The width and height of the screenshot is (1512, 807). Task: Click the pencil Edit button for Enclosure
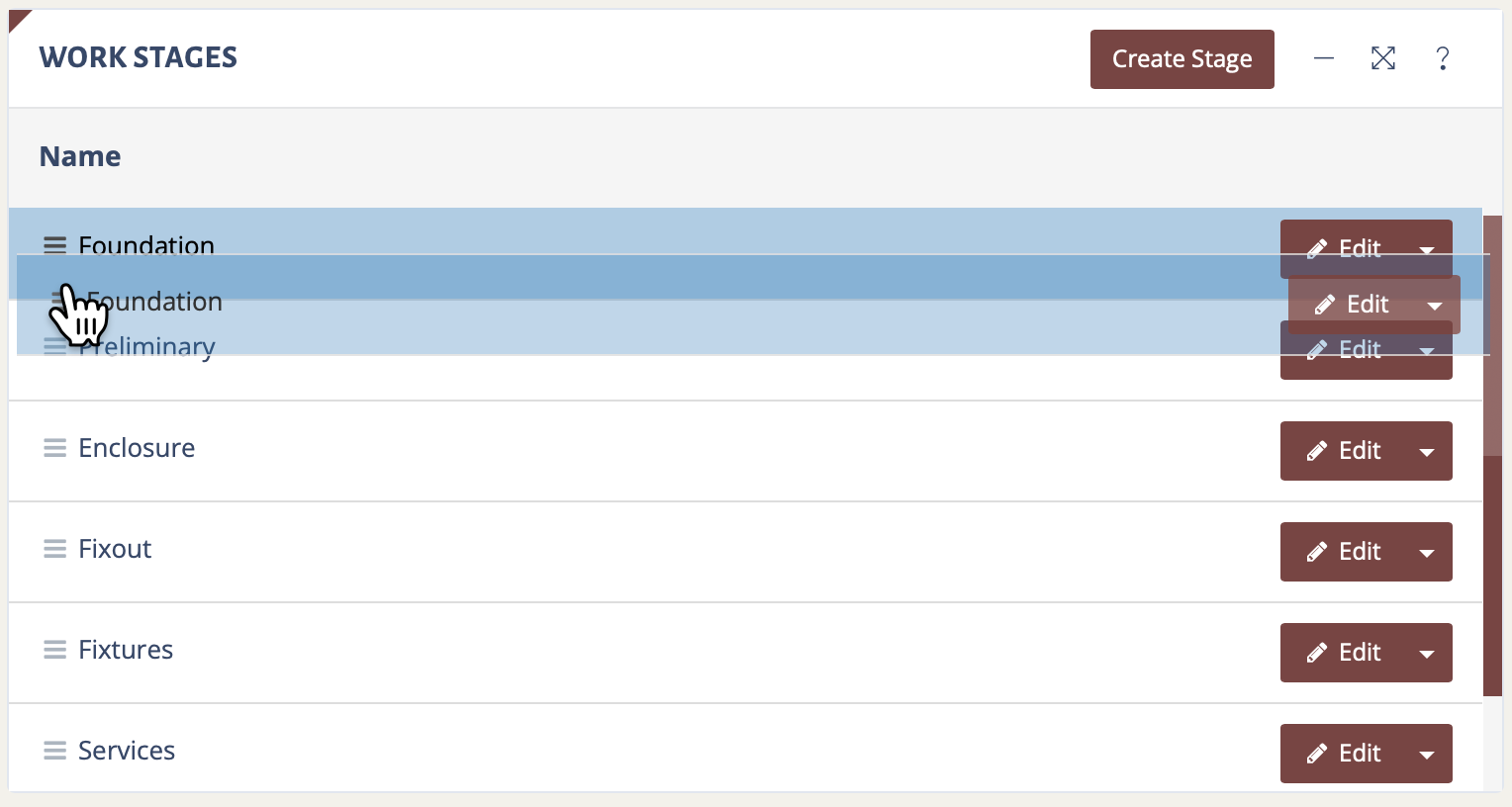1344,451
